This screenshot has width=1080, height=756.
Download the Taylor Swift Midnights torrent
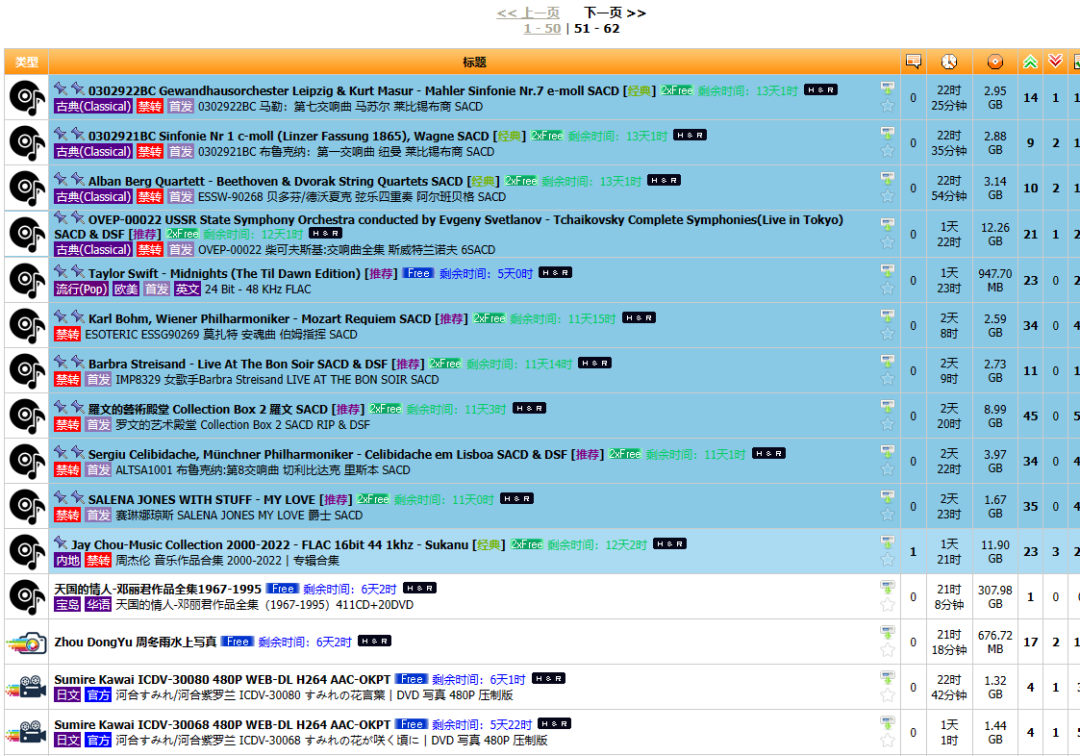coord(887,271)
